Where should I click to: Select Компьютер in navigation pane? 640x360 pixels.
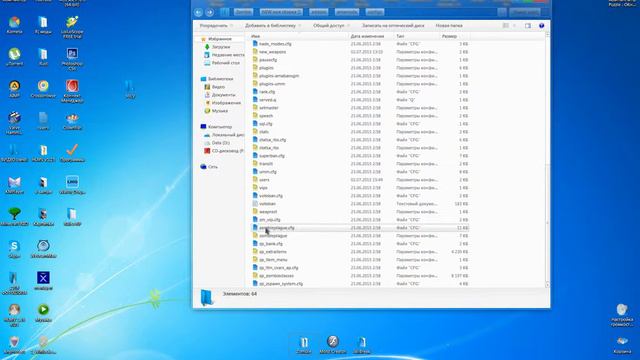[216, 127]
